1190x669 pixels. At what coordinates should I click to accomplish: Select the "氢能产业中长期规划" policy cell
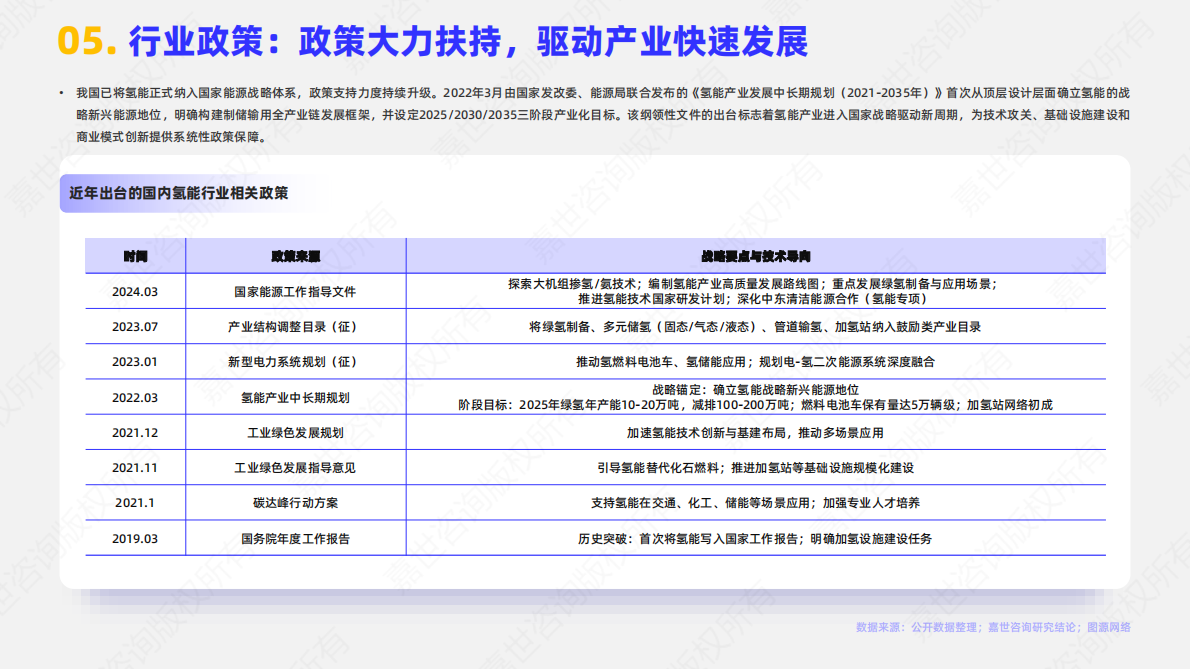(295, 398)
